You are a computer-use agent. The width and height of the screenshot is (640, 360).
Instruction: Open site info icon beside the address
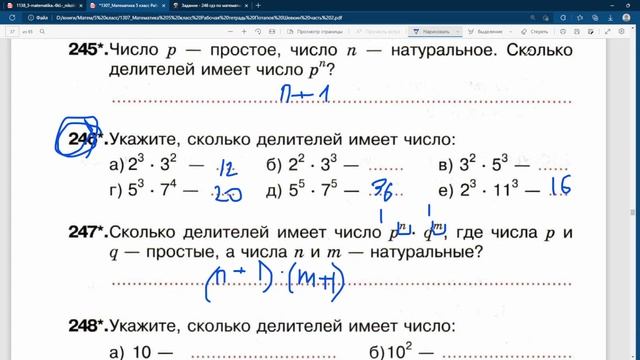31,18
